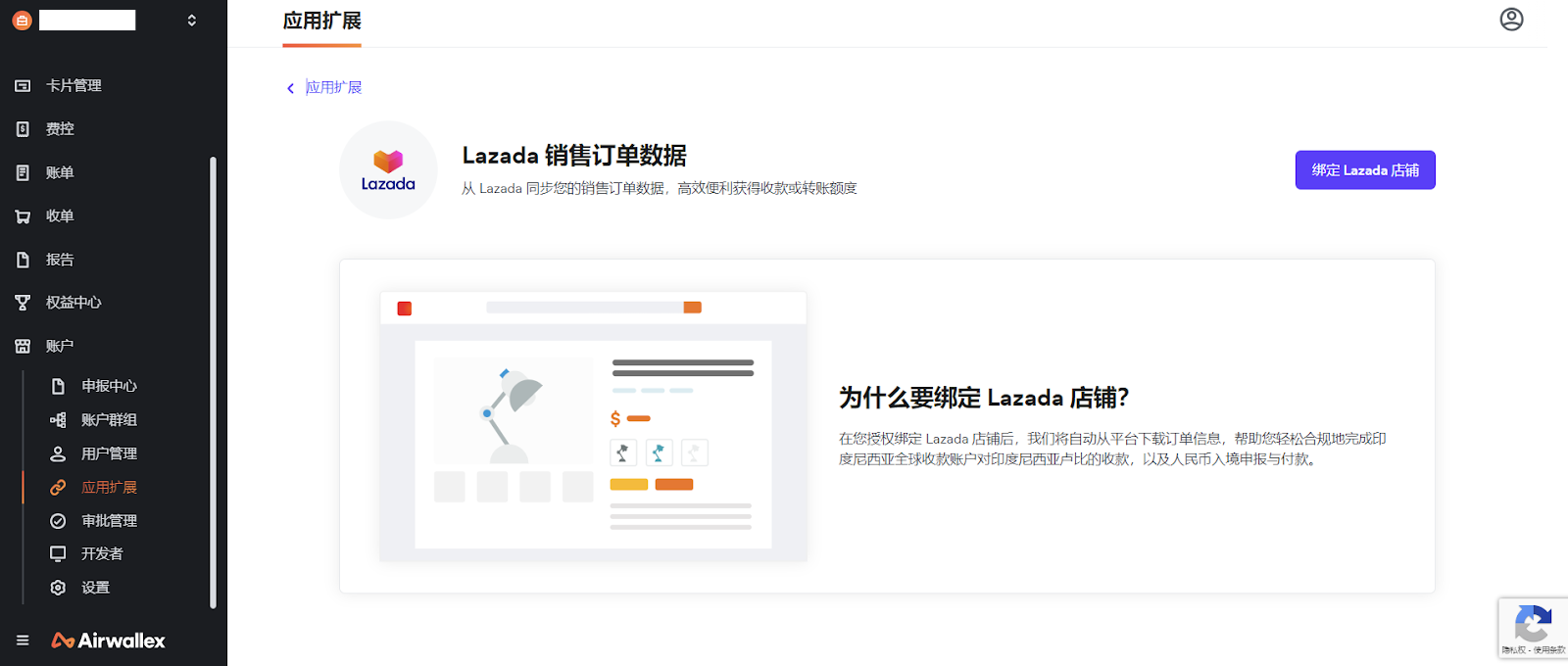Viewport: 1568px width, 666px height.
Task: Click the 账单 bill icon in sidebar
Action: coord(23,172)
